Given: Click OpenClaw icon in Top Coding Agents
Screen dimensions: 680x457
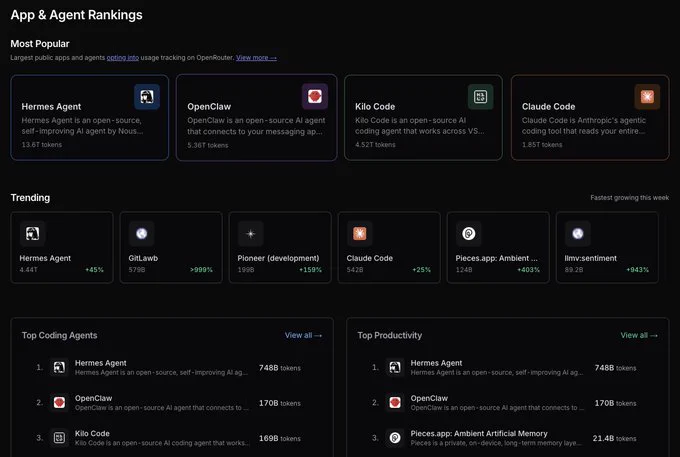Looking at the screenshot, I should click(x=59, y=403).
